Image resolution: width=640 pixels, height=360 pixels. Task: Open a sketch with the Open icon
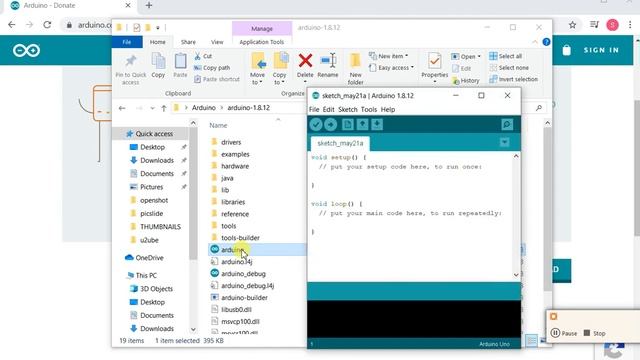click(x=362, y=124)
